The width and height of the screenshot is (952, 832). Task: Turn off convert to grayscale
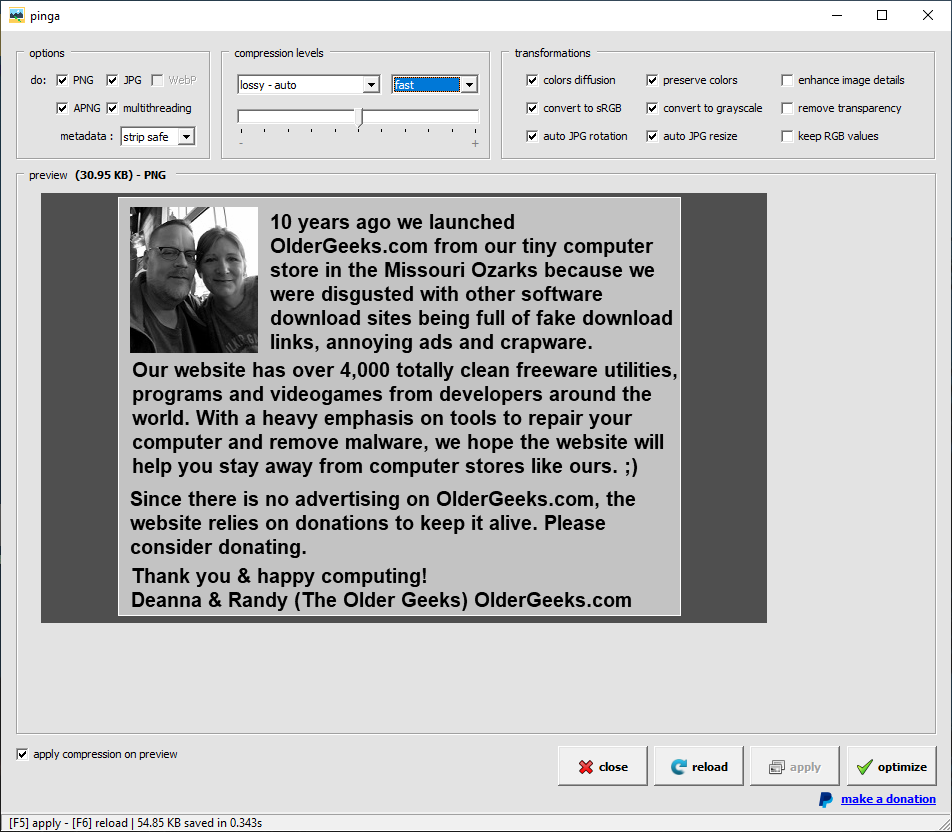click(x=652, y=108)
